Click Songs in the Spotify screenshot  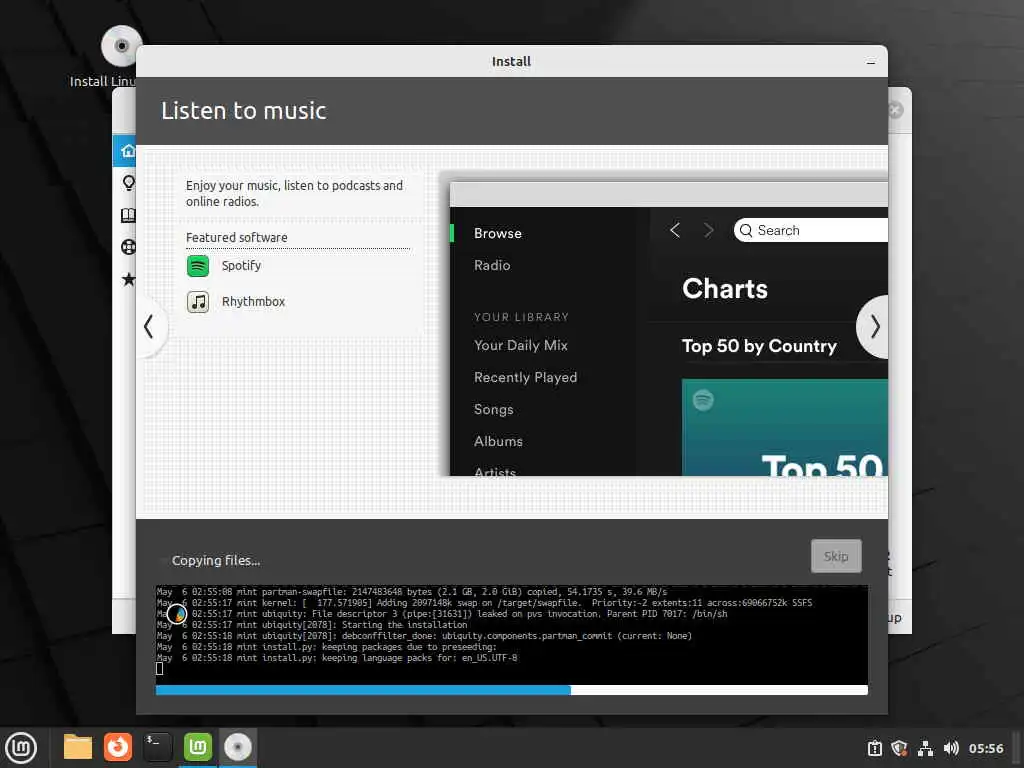493,409
